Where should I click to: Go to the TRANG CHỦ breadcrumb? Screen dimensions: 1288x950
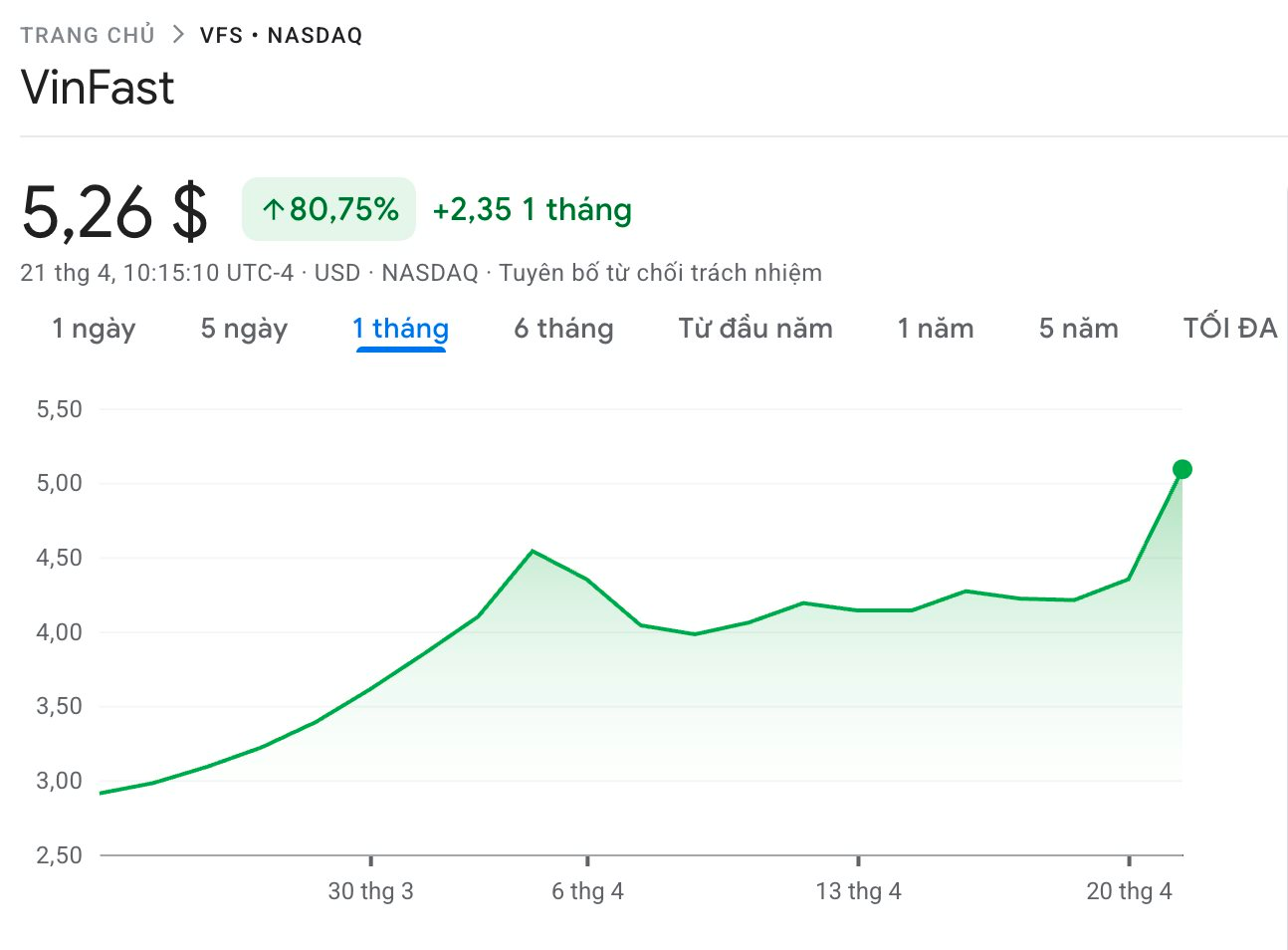point(88,35)
